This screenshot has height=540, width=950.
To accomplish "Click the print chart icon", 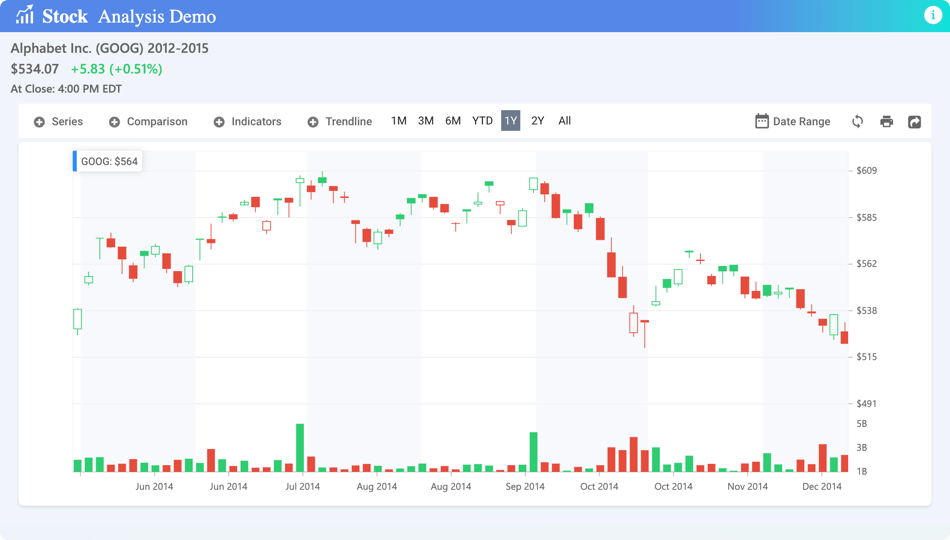I will click(x=886, y=121).
